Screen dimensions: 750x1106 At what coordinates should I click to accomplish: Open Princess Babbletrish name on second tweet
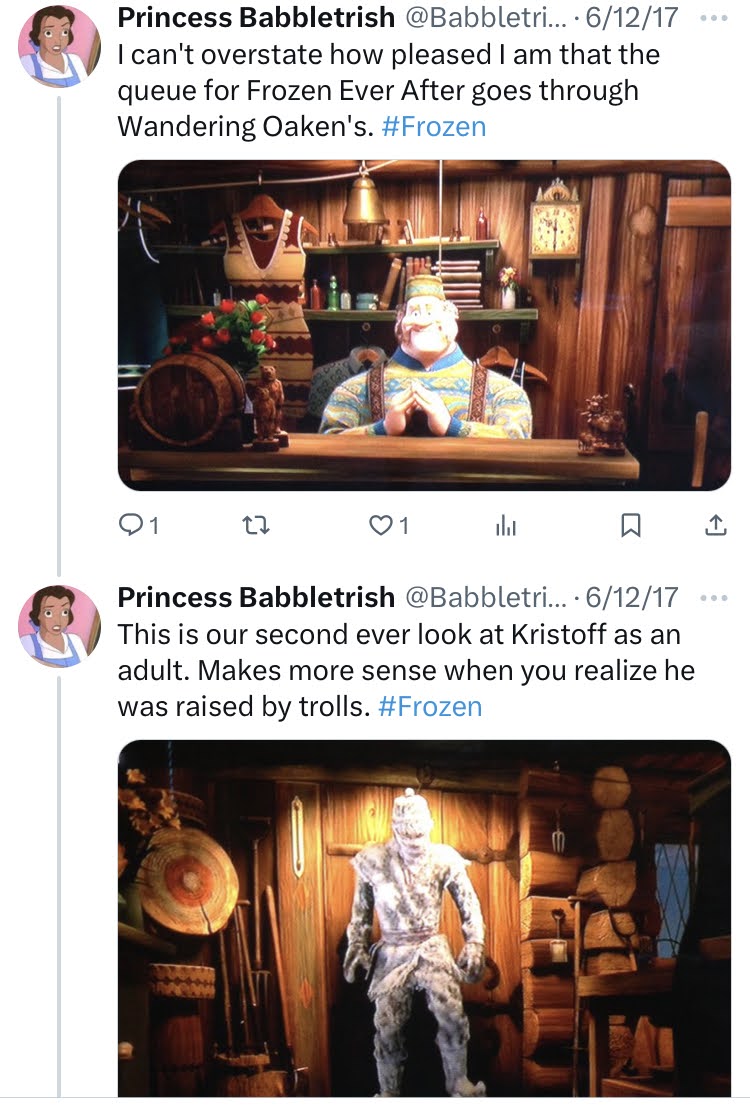[x=256, y=598]
